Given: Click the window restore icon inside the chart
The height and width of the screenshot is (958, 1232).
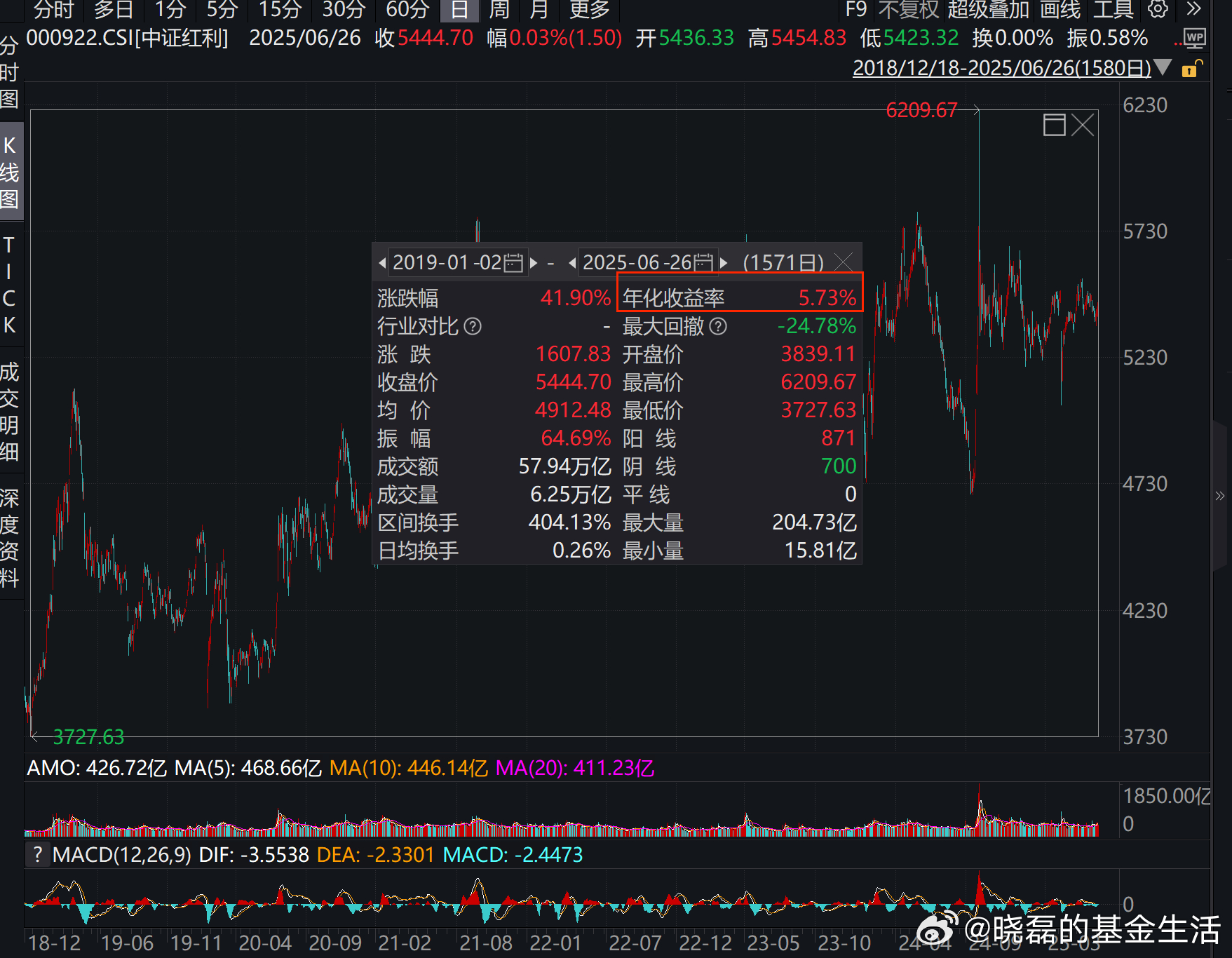Looking at the screenshot, I should click(1054, 124).
